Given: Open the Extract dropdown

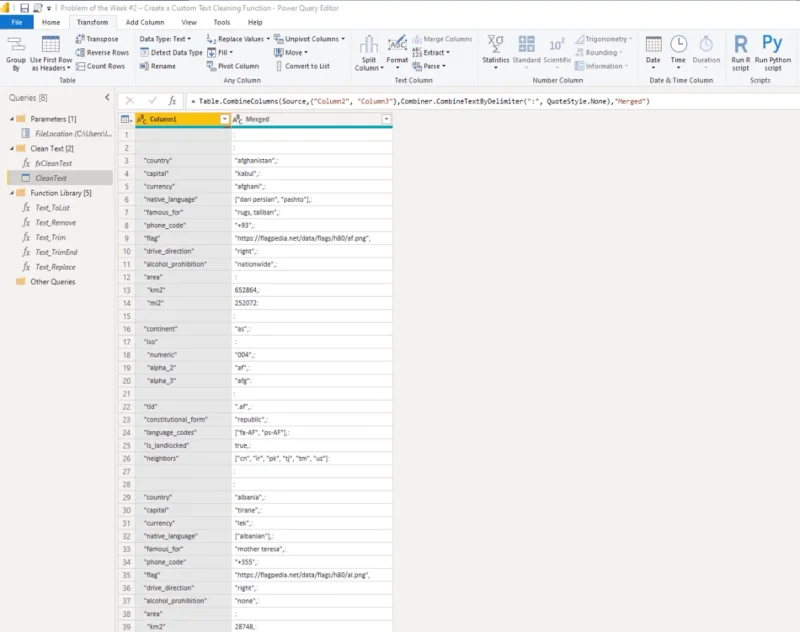Looking at the screenshot, I should tap(431, 53).
